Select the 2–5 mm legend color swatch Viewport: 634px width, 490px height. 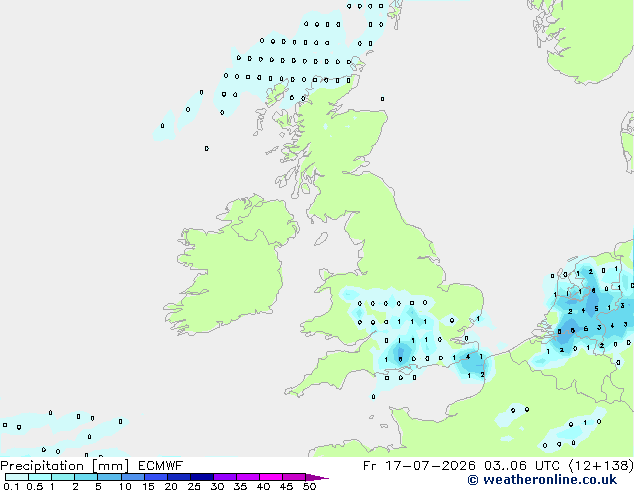(87, 477)
